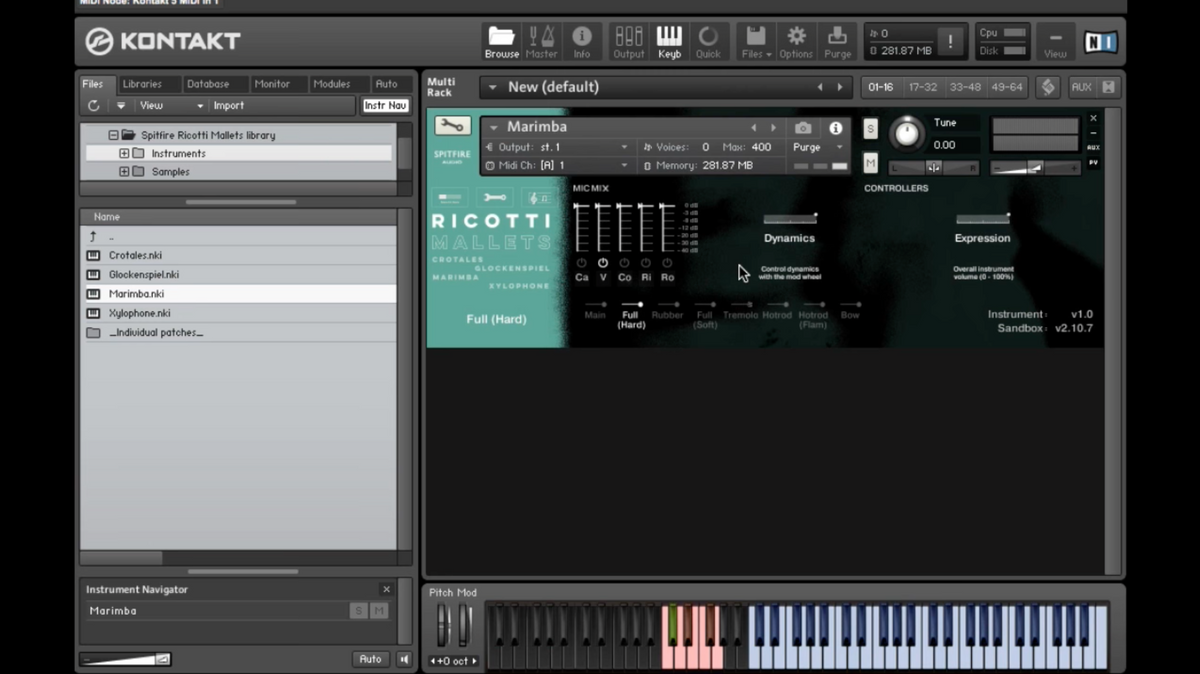Open the Output mixer section
The width and height of the screenshot is (1200, 674).
pos(628,42)
